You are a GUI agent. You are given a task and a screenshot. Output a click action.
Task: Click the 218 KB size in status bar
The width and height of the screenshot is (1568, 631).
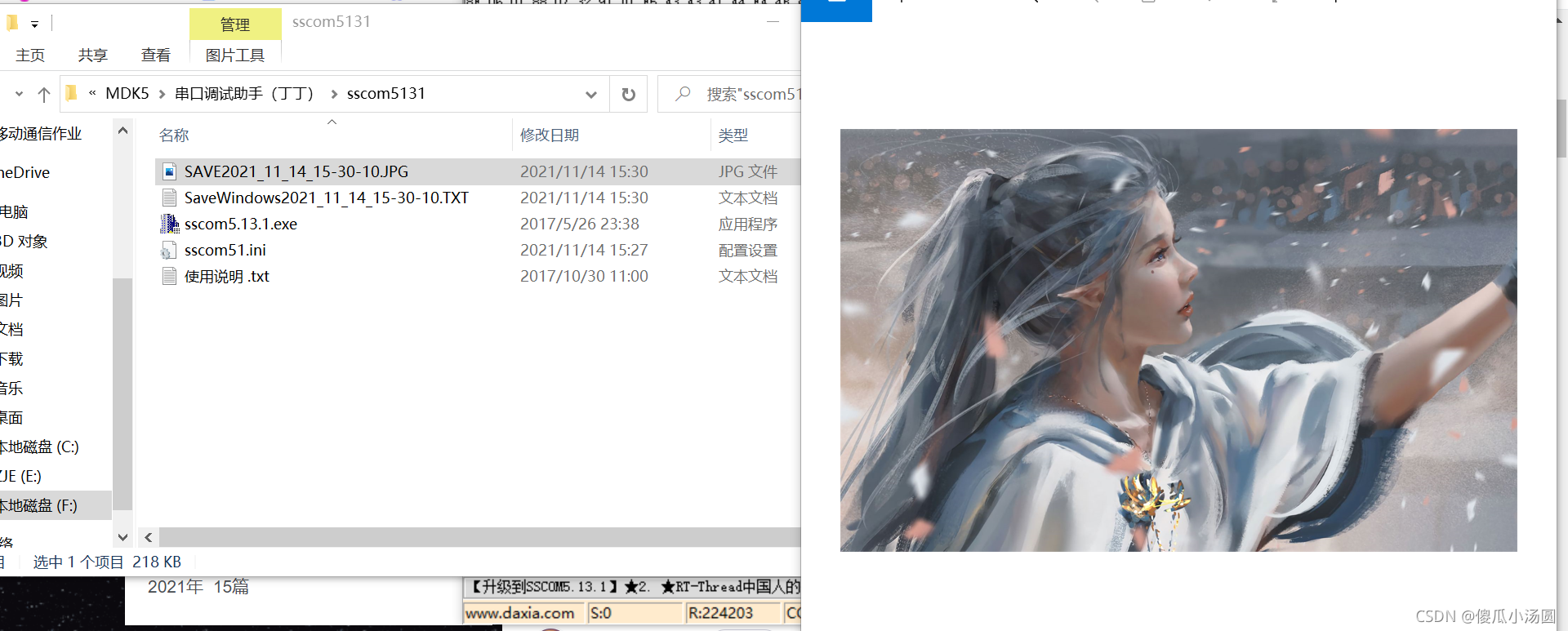[x=157, y=562]
